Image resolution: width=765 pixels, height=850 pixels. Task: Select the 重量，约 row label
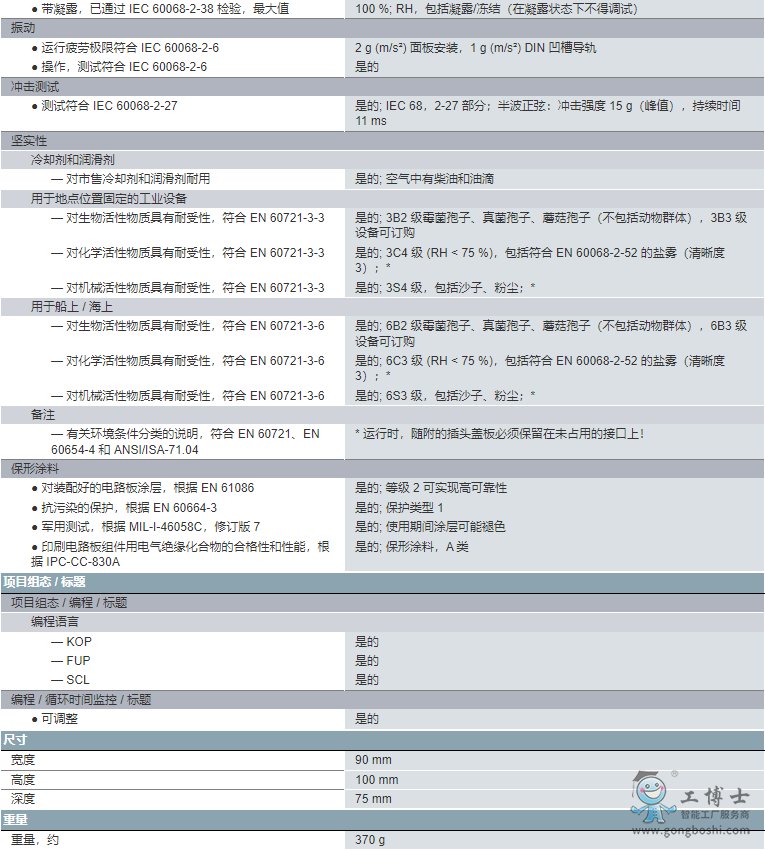35,840
